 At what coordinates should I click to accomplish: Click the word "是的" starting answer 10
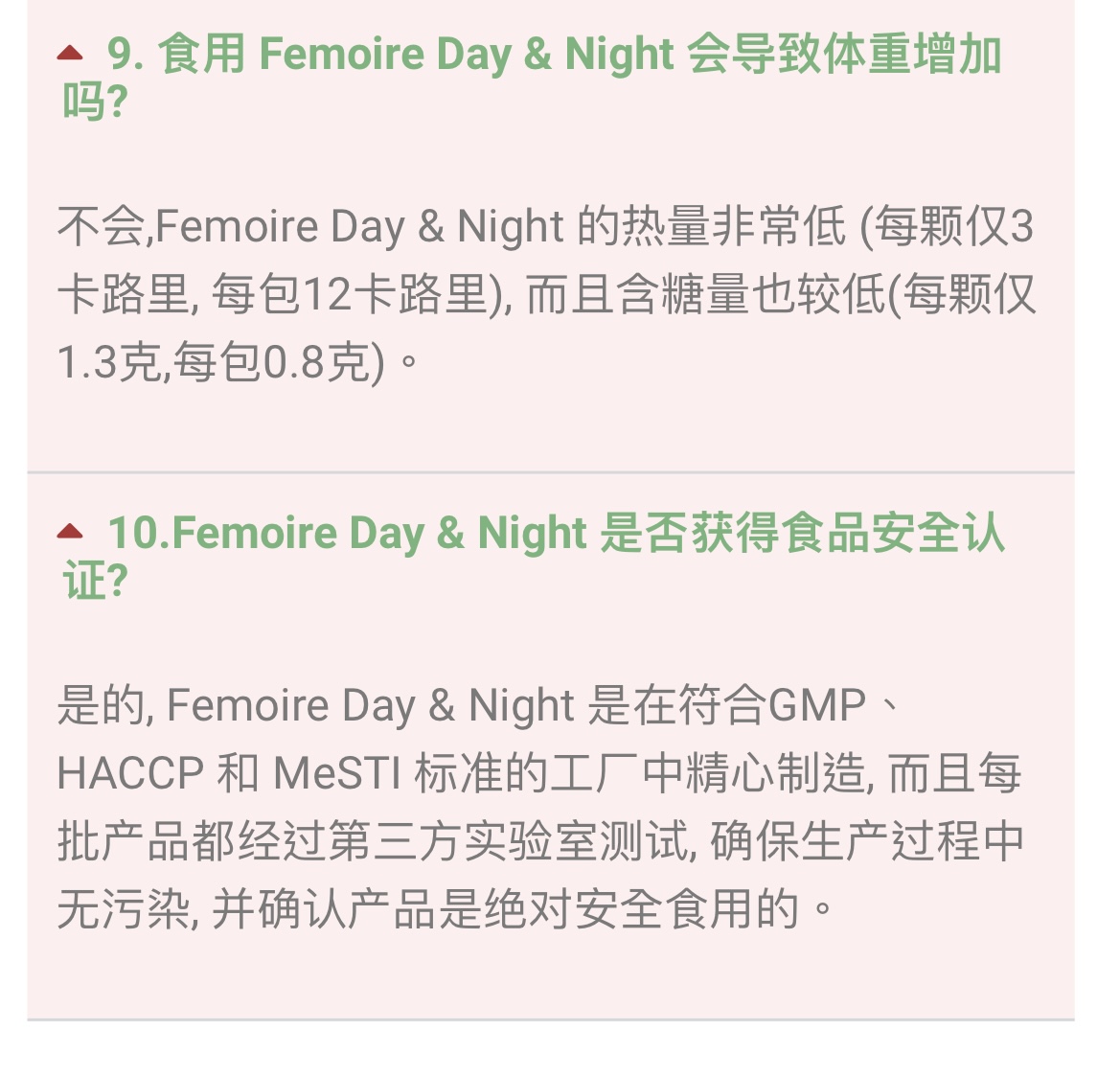101,705
